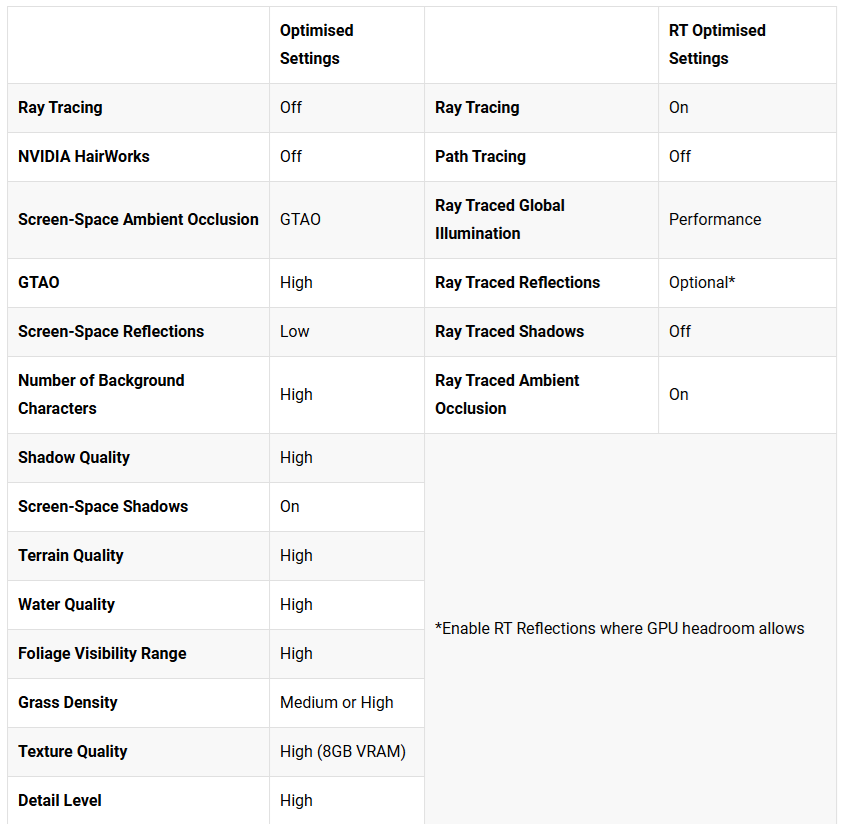The width and height of the screenshot is (845, 824).
Task: Click the "Performance" value
Action: coord(715,219)
